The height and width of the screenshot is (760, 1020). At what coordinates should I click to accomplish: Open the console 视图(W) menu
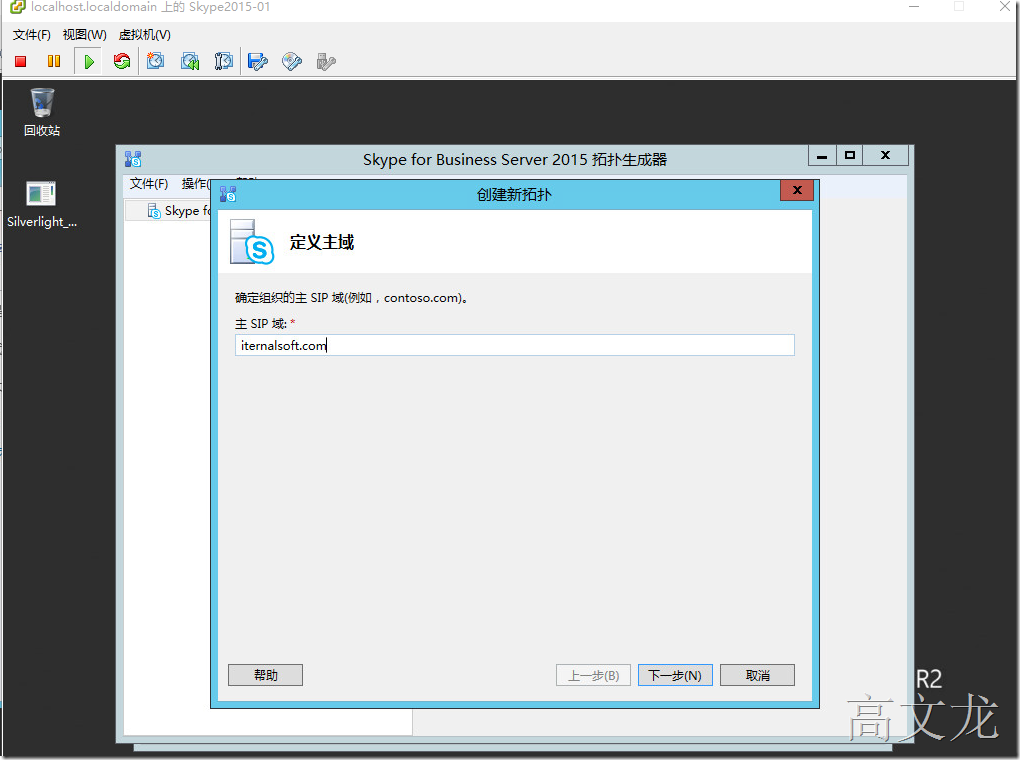tap(85, 34)
